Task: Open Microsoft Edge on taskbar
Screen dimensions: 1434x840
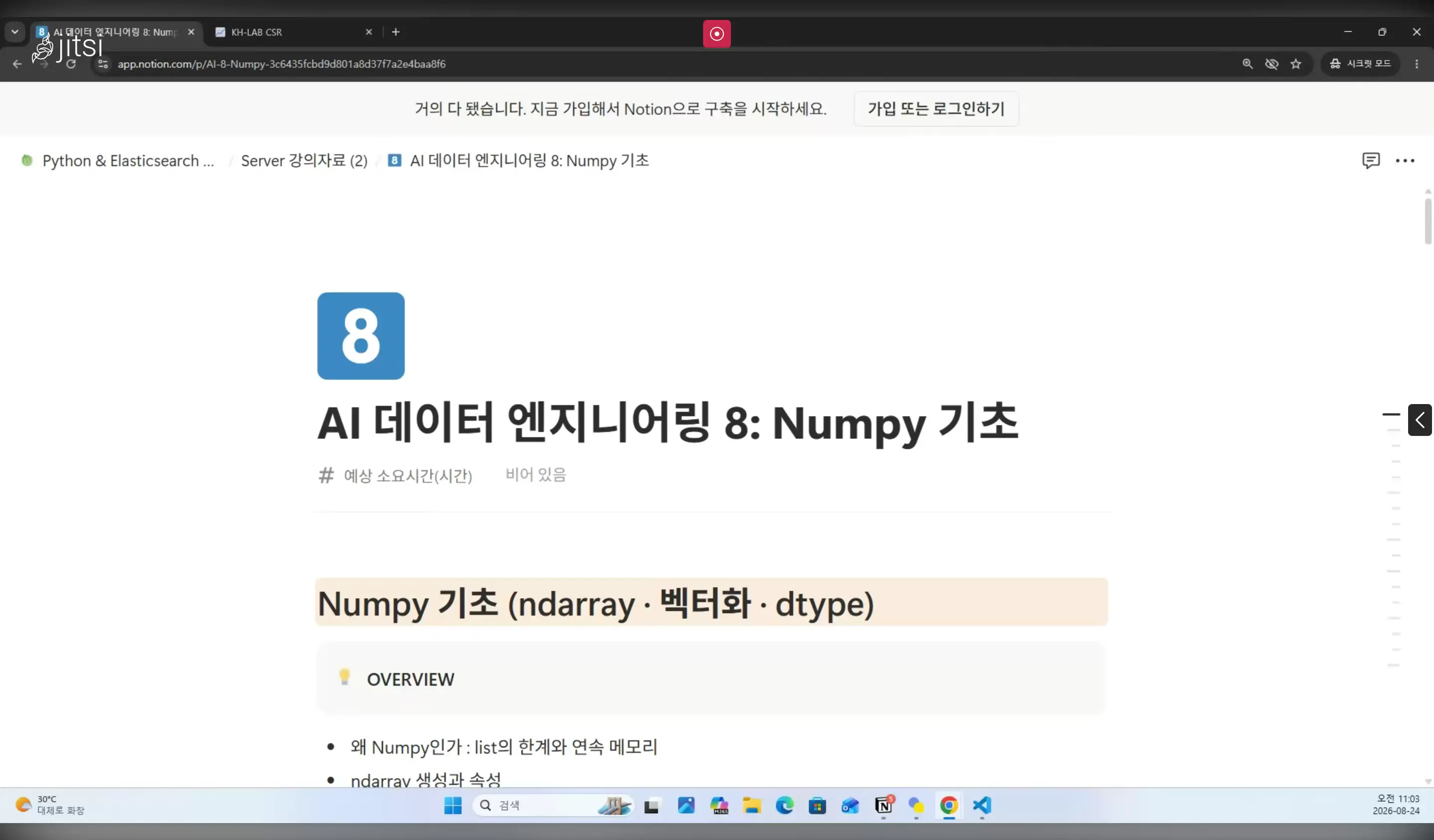Action: [785, 805]
